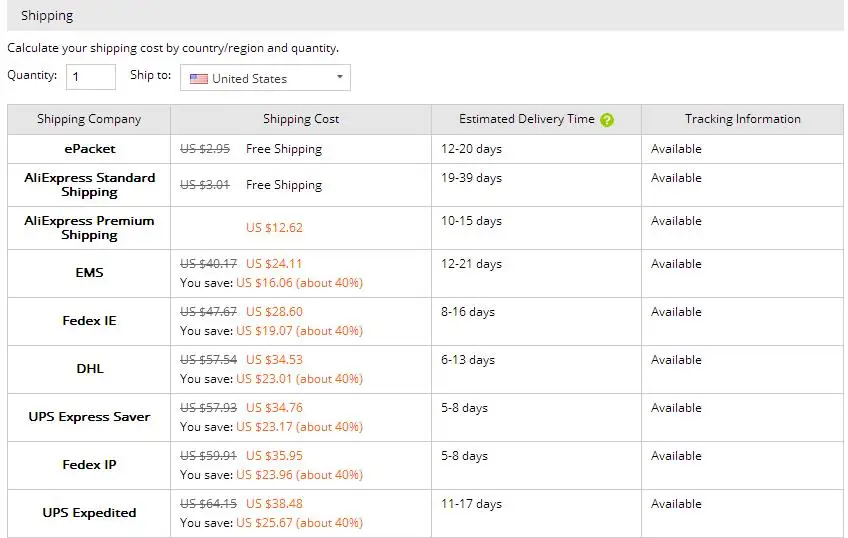Image resolution: width=848 pixels, height=538 pixels.
Task: Click Free Shipping in AliExpress Standard row
Action: 283,185
